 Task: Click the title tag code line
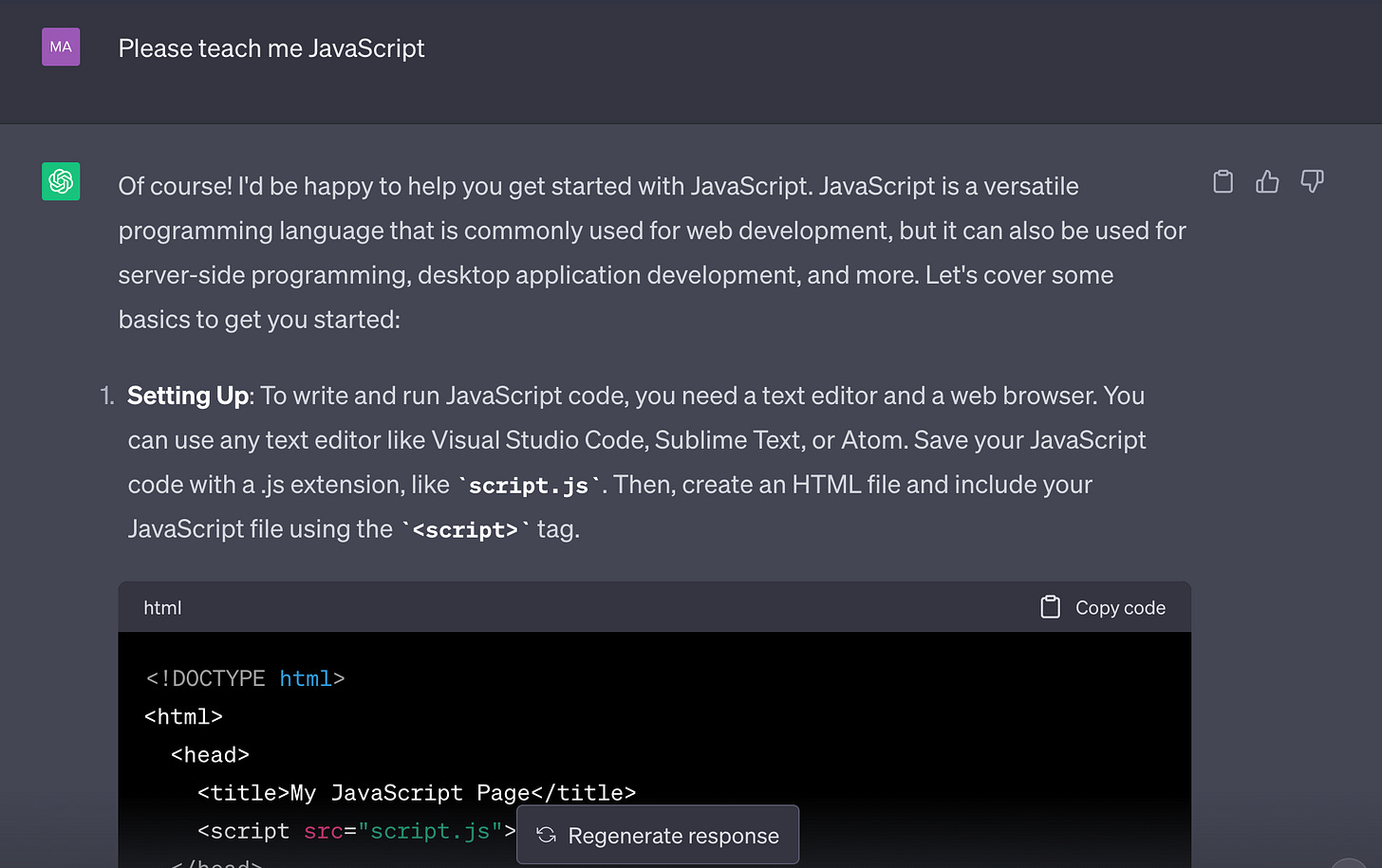[x=417, y=792]
